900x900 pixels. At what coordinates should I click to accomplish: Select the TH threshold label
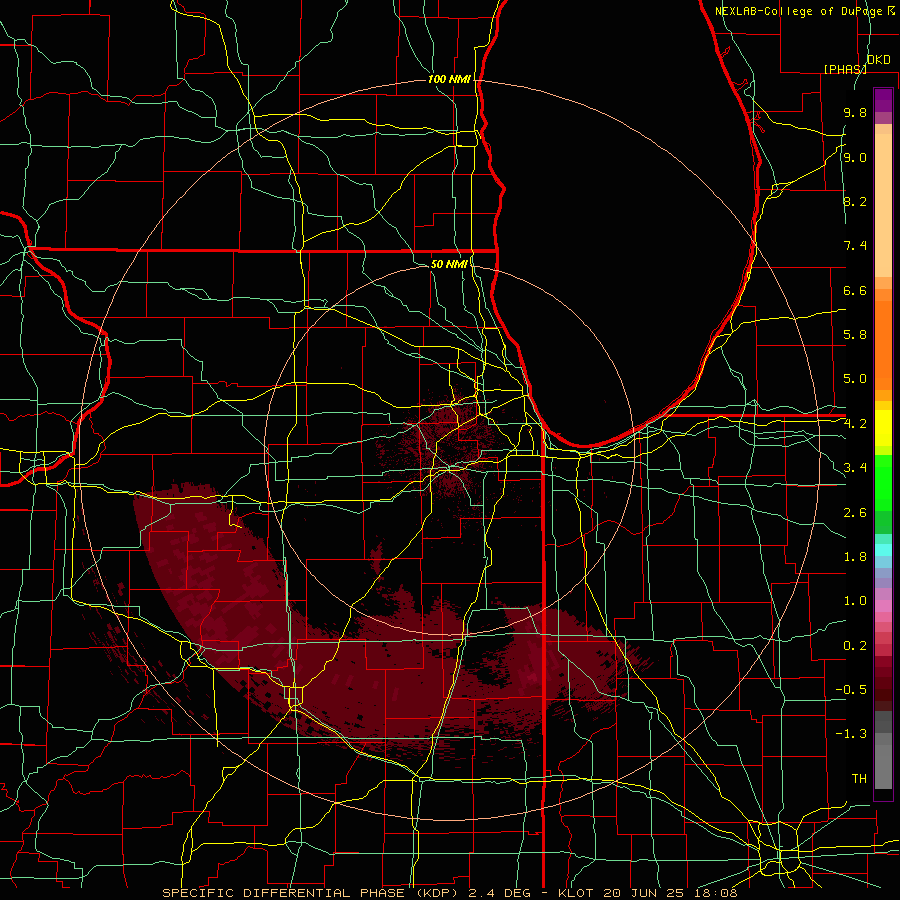(859, 779)
